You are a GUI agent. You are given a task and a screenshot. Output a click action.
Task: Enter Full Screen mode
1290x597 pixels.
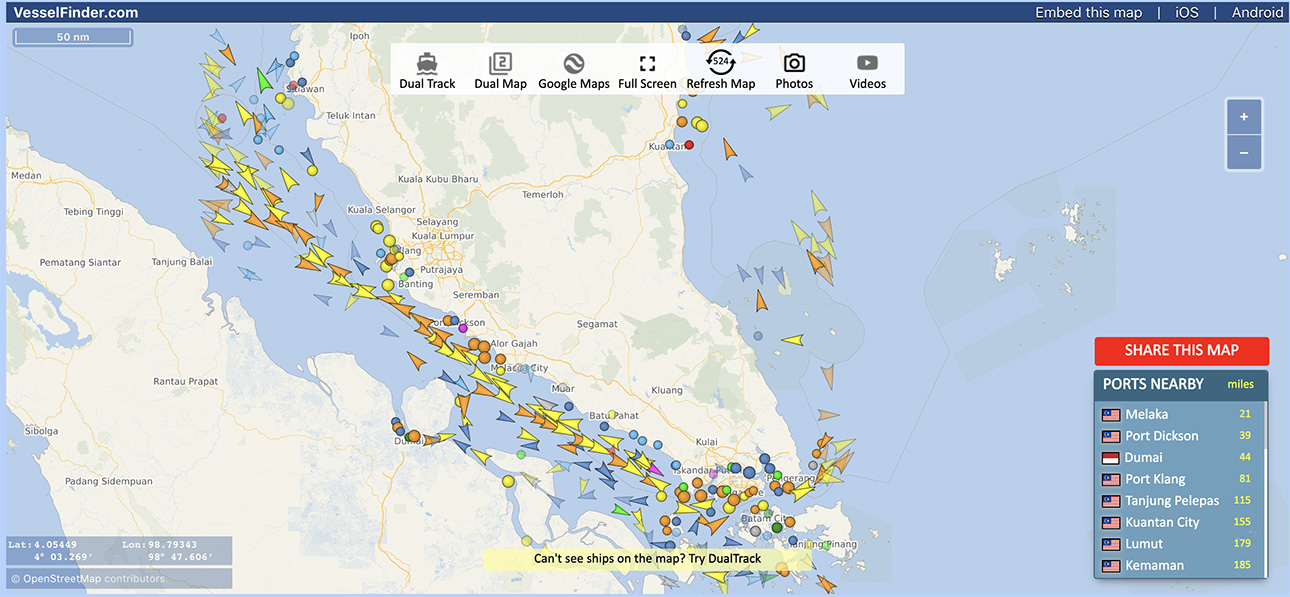click(x=647, y=64)
